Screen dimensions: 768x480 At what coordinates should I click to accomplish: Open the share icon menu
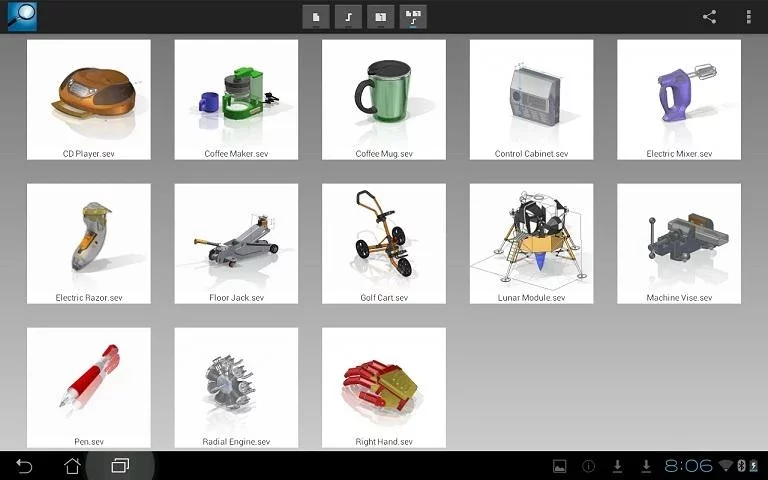(709, 17)
